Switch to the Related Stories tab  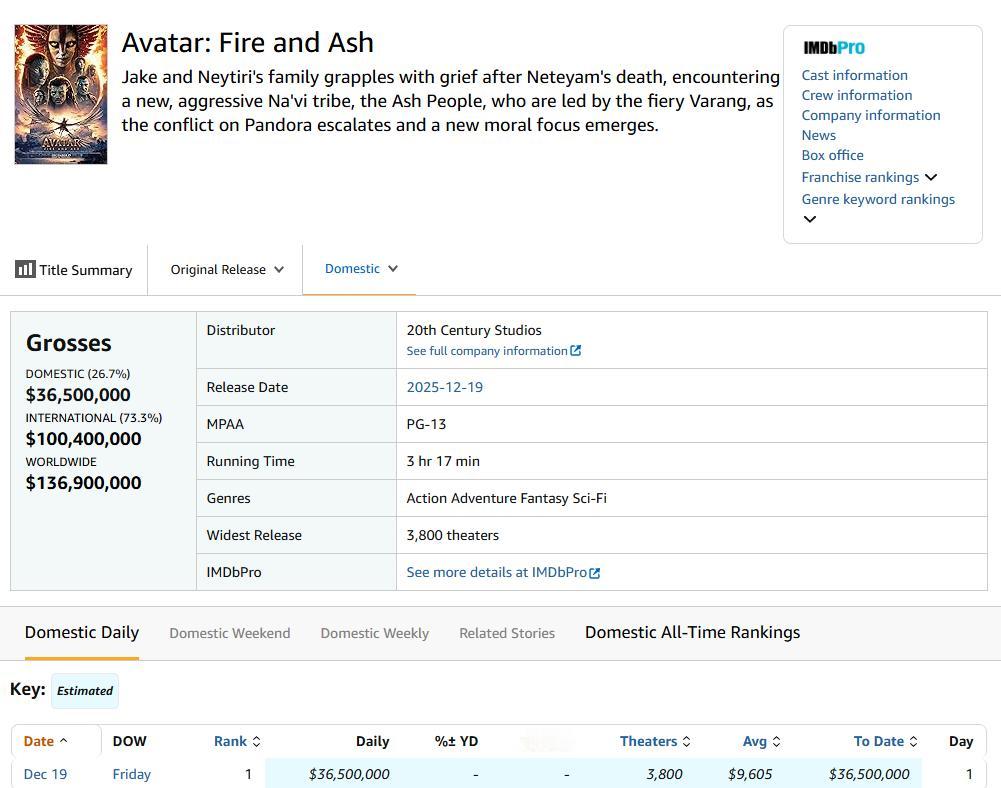tap(507, 633)
